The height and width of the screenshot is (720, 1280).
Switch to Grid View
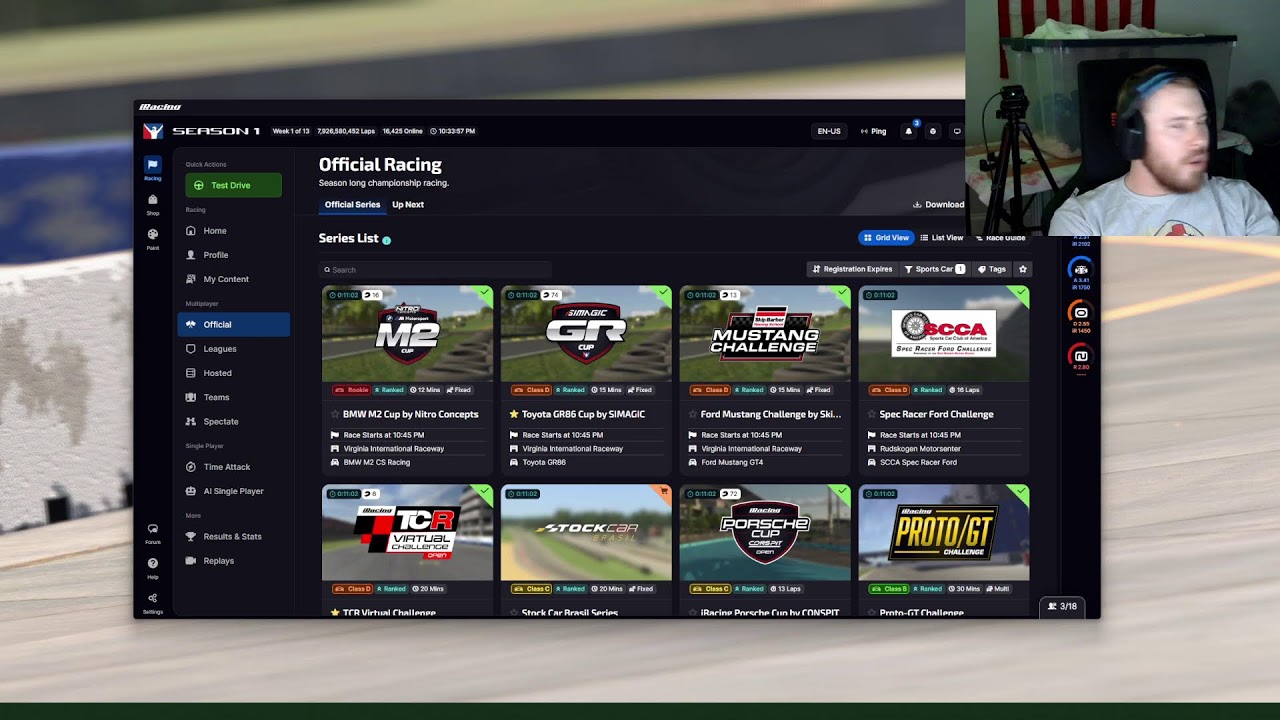886,238
